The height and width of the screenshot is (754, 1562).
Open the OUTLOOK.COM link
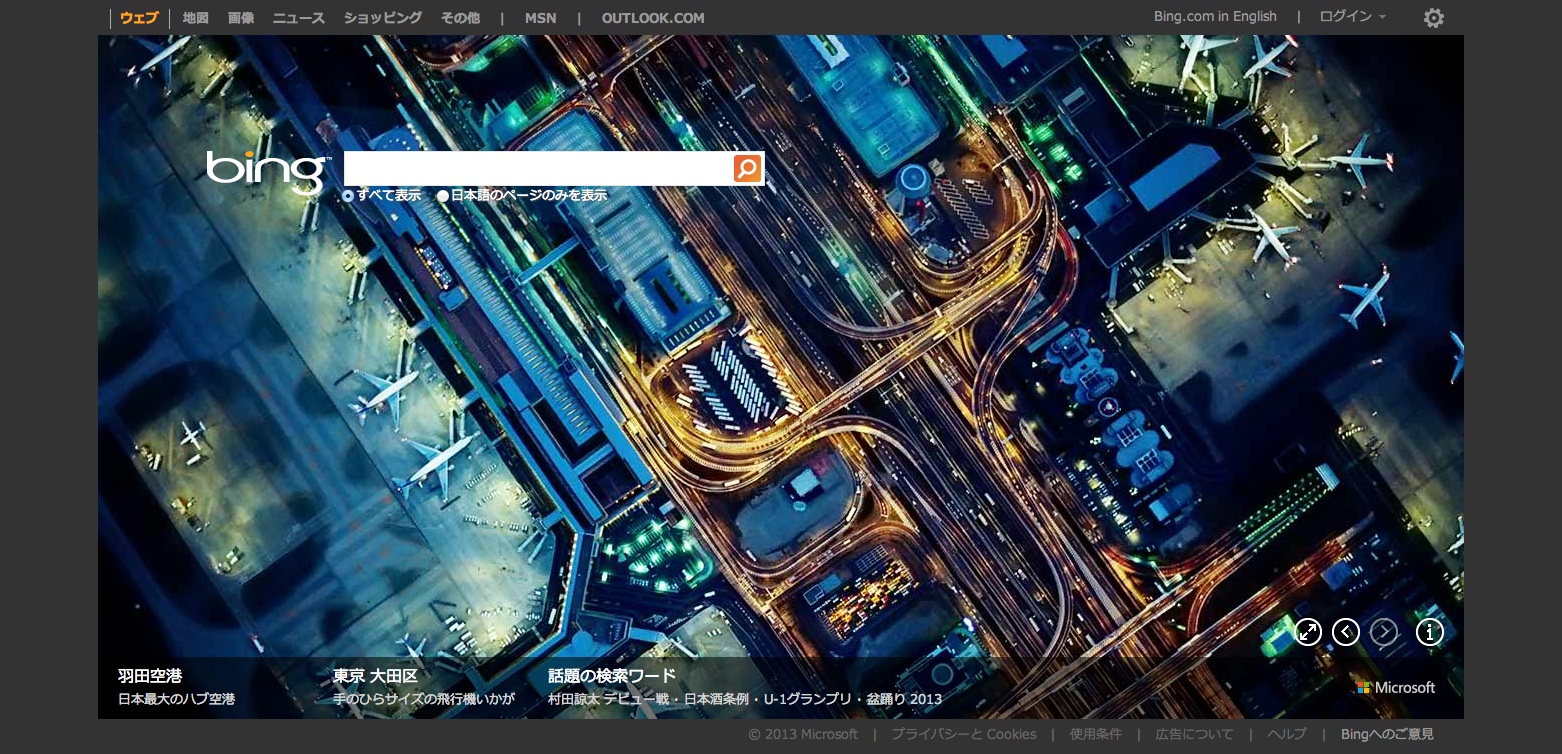653,18
